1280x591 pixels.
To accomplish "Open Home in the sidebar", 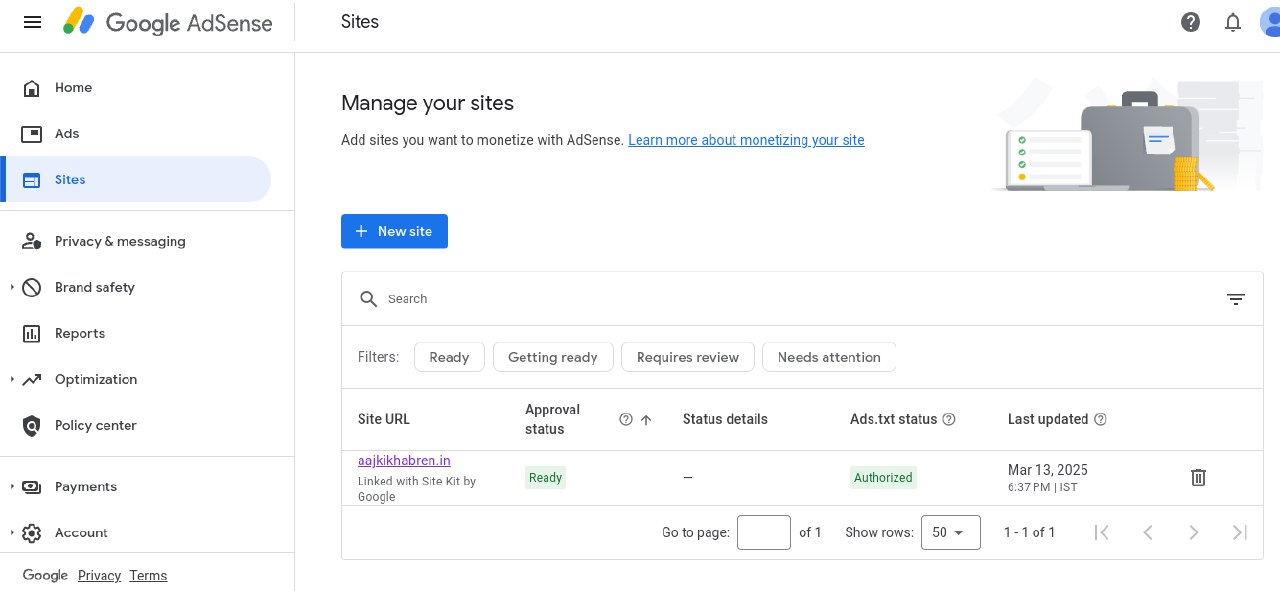I will click(x=136, y=88).
